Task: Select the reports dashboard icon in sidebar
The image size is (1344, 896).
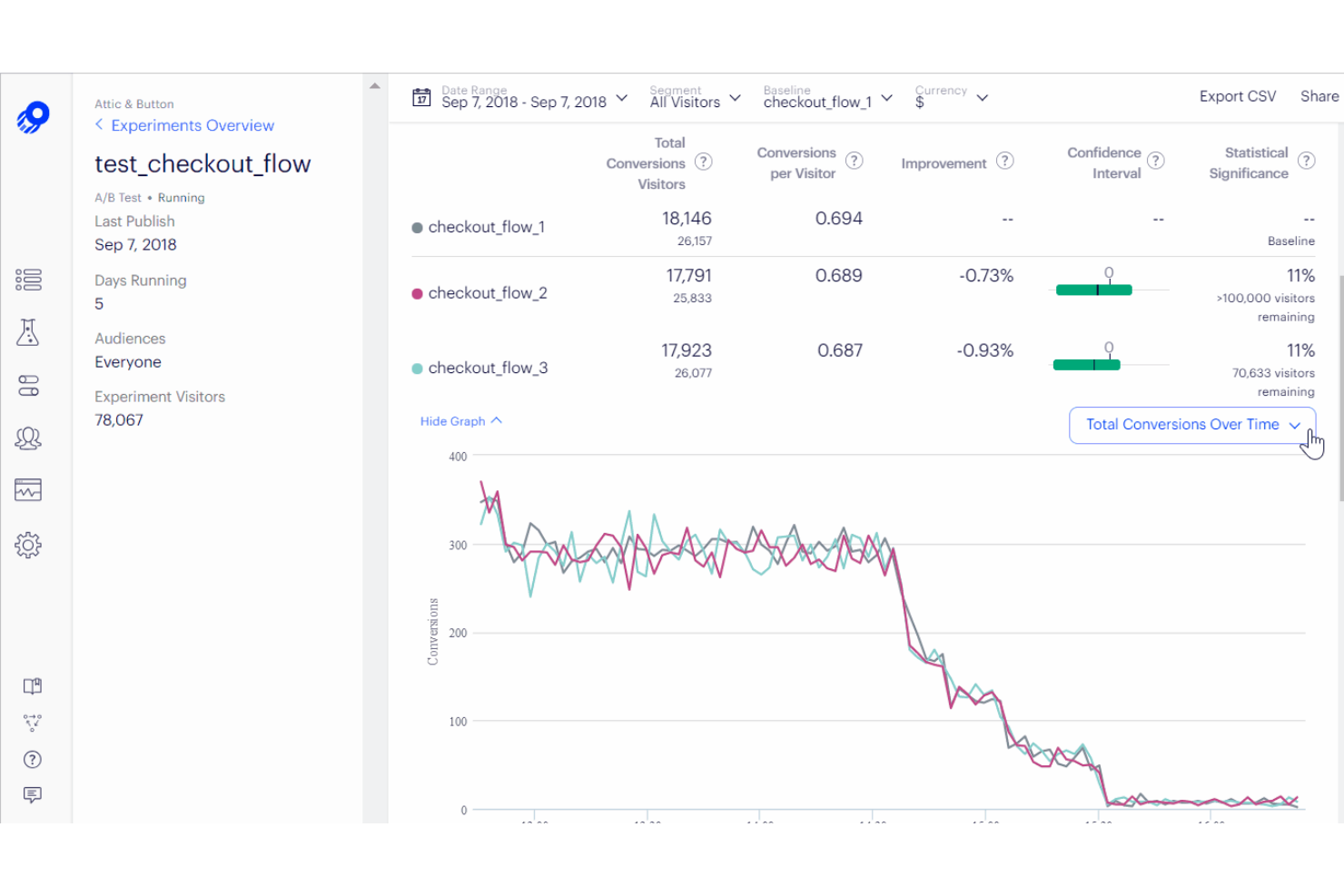Action: pyautogui.click(x=28, y=489)
